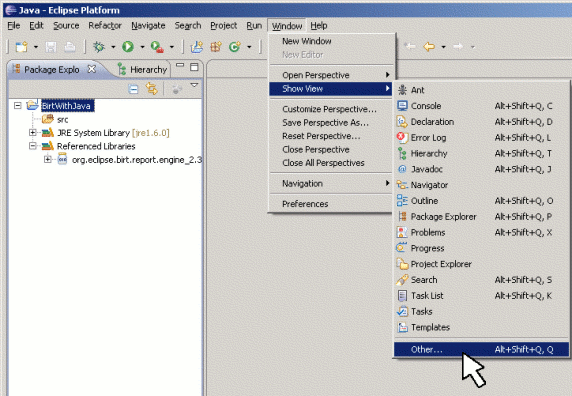This screenshot has width=572, height=396.
Task: Open the Package Explorer view menu triangle
Action: pyautogui.click(x=194, y=85)
